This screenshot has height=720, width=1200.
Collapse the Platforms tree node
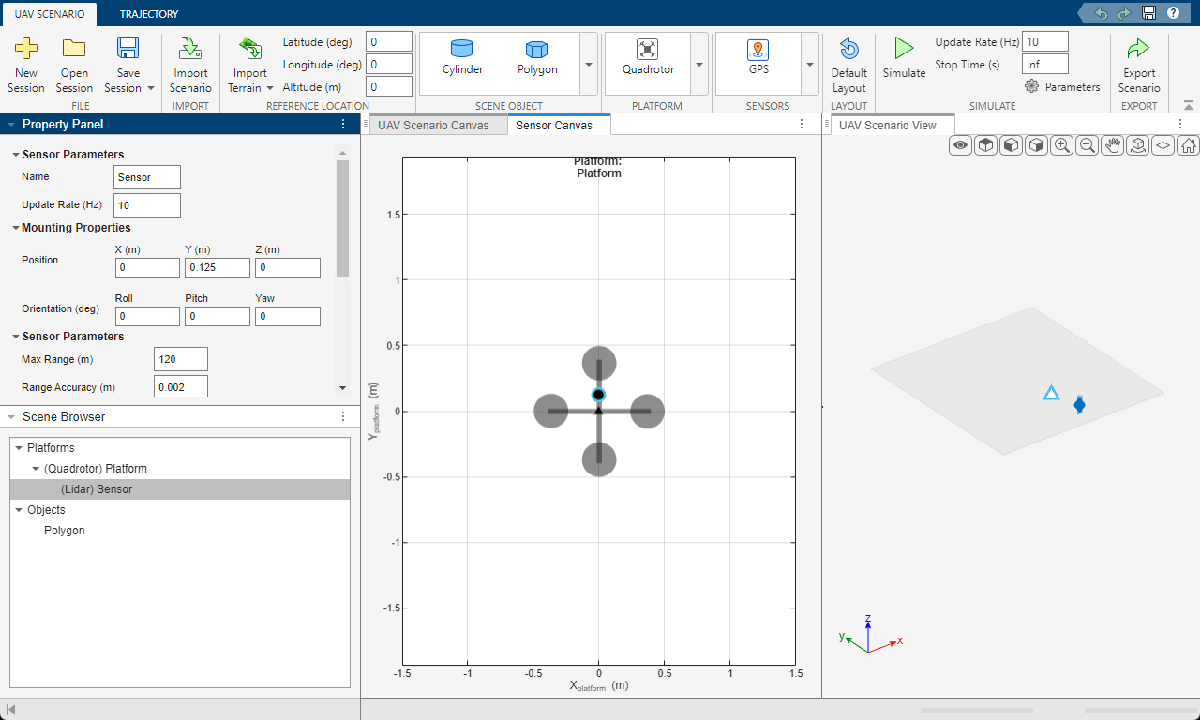pos(18,448)
